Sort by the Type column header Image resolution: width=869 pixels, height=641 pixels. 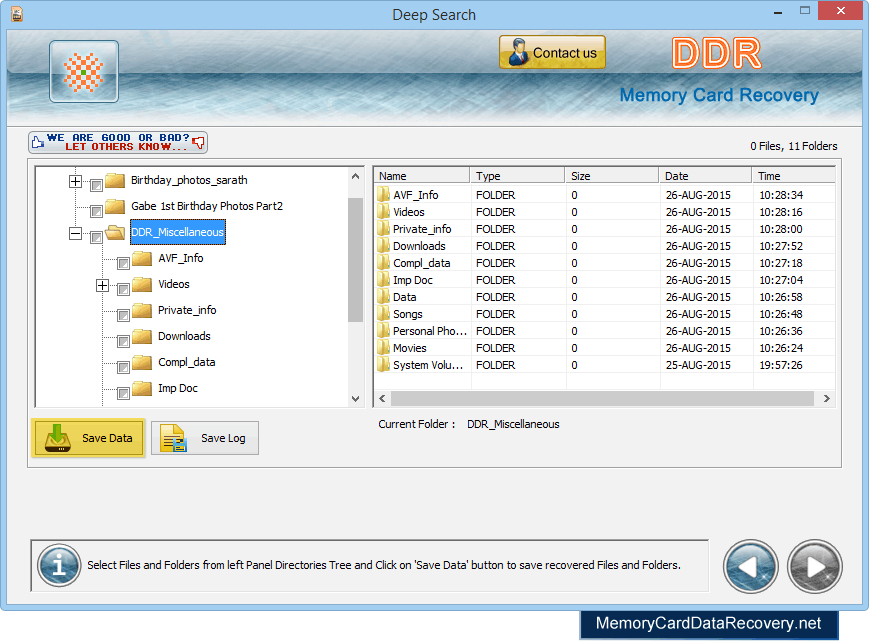pos(517,176)
